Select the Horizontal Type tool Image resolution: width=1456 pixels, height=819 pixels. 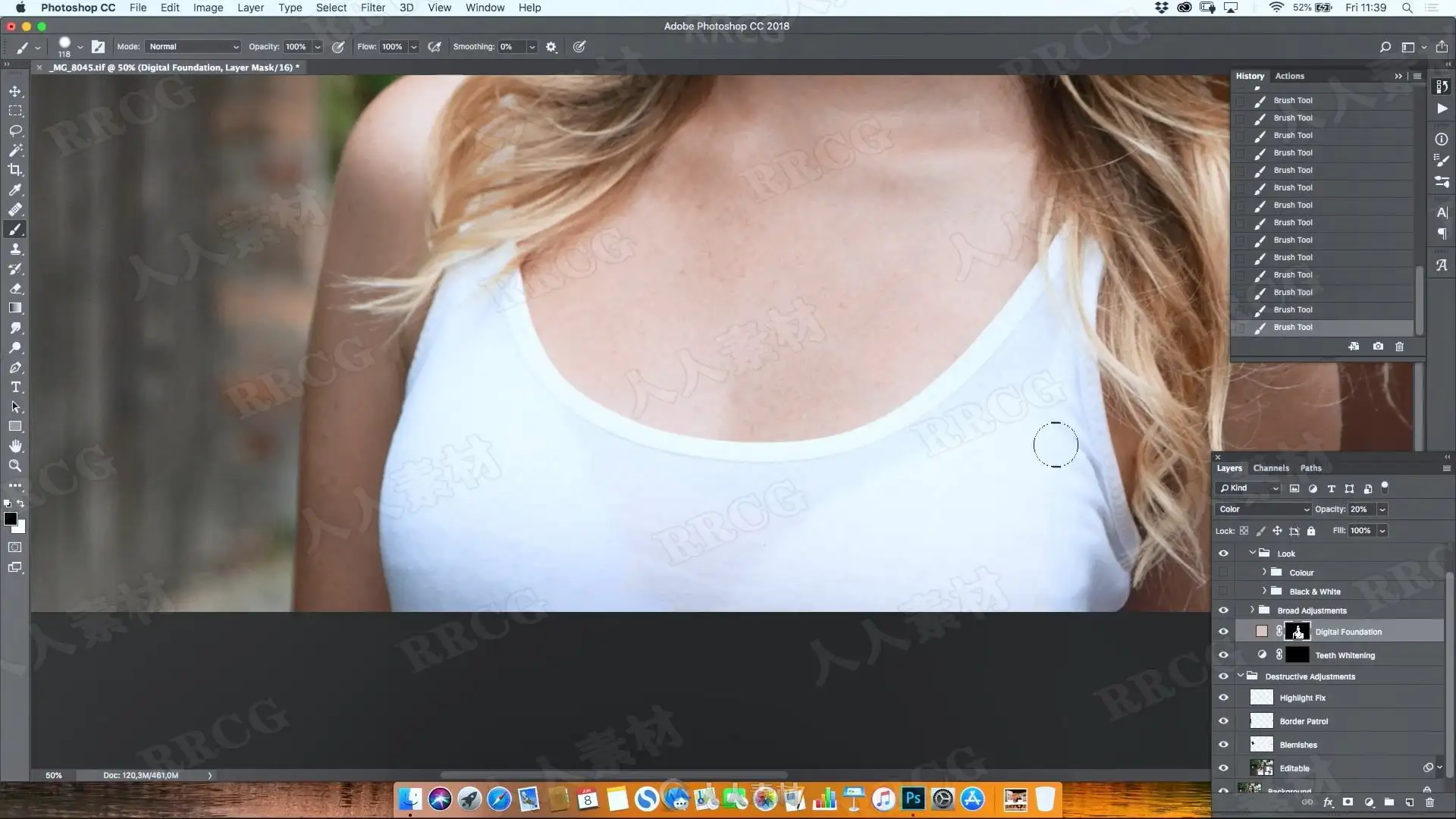(15, 387)
